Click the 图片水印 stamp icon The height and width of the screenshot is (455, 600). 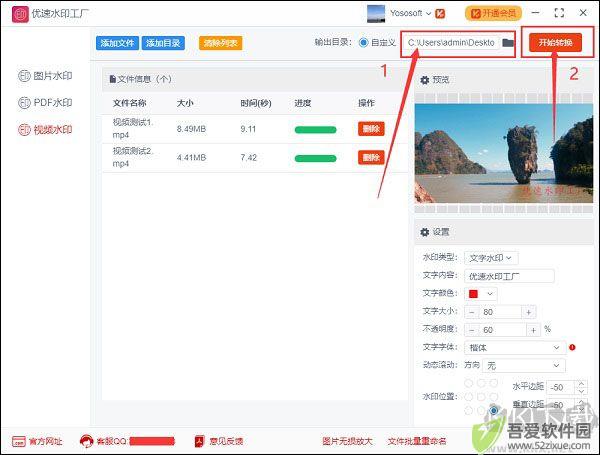[x=24, y=76]
